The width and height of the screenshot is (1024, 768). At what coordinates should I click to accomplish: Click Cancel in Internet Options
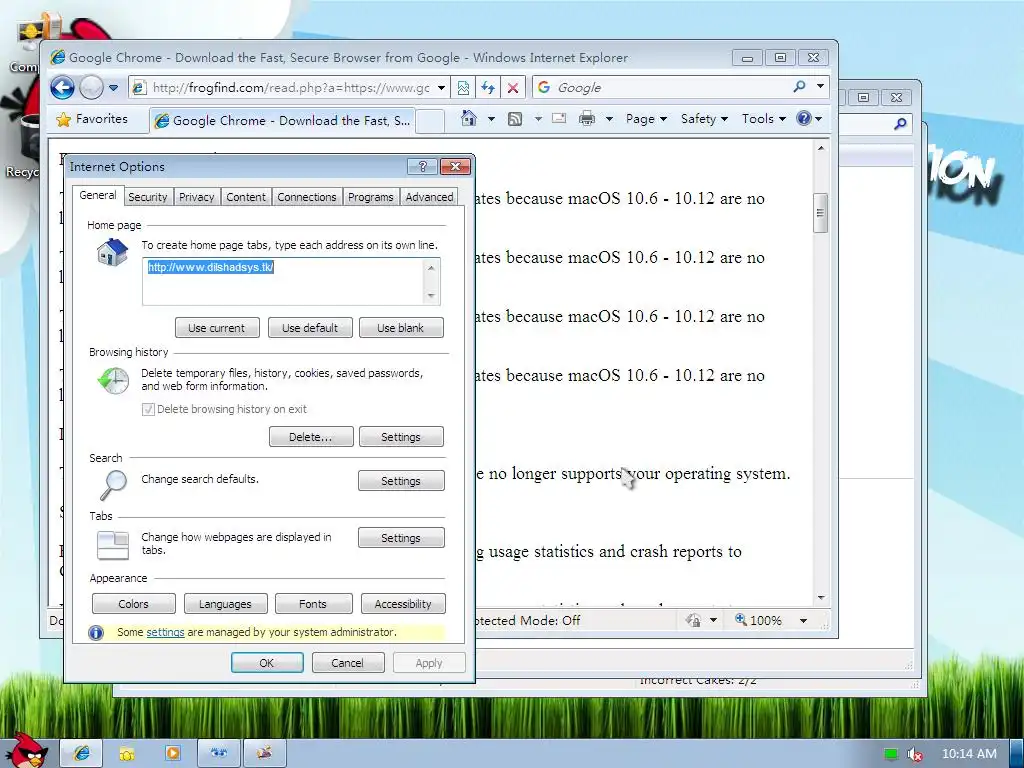tap(347, 663)
